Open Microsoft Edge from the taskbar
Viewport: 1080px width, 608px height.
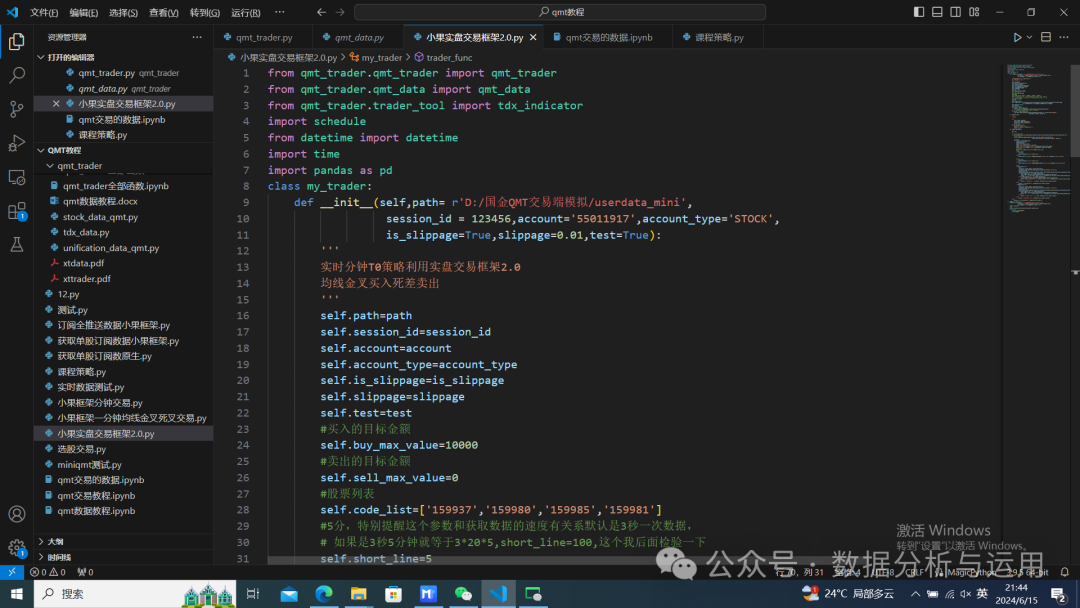pos(324,594)
